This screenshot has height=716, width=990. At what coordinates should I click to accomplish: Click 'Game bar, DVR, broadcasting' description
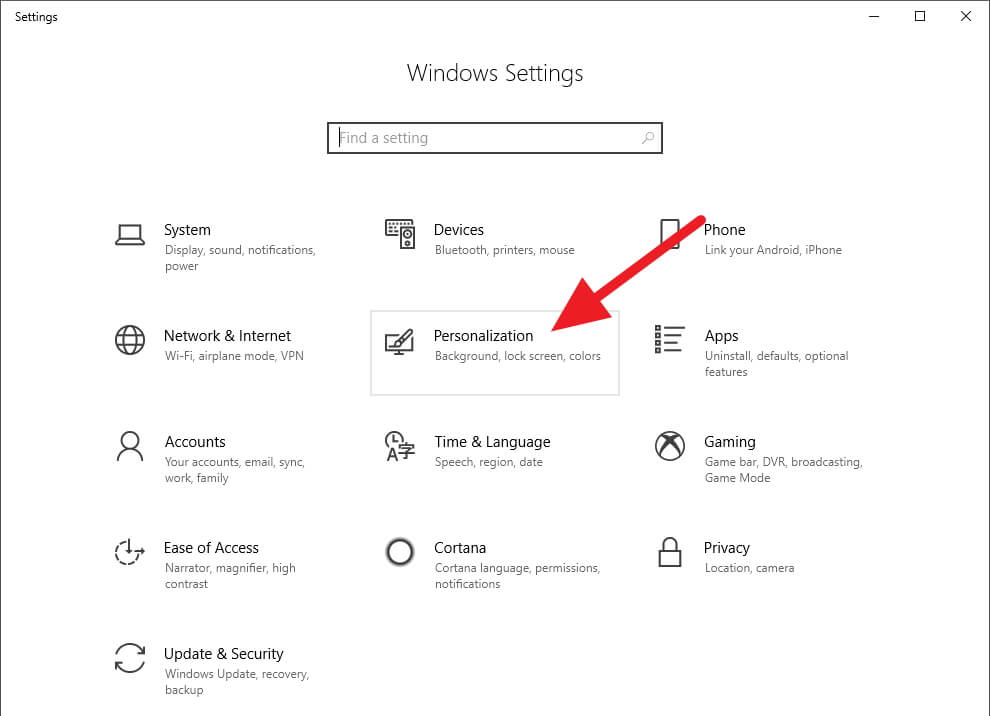pos(784,470)
